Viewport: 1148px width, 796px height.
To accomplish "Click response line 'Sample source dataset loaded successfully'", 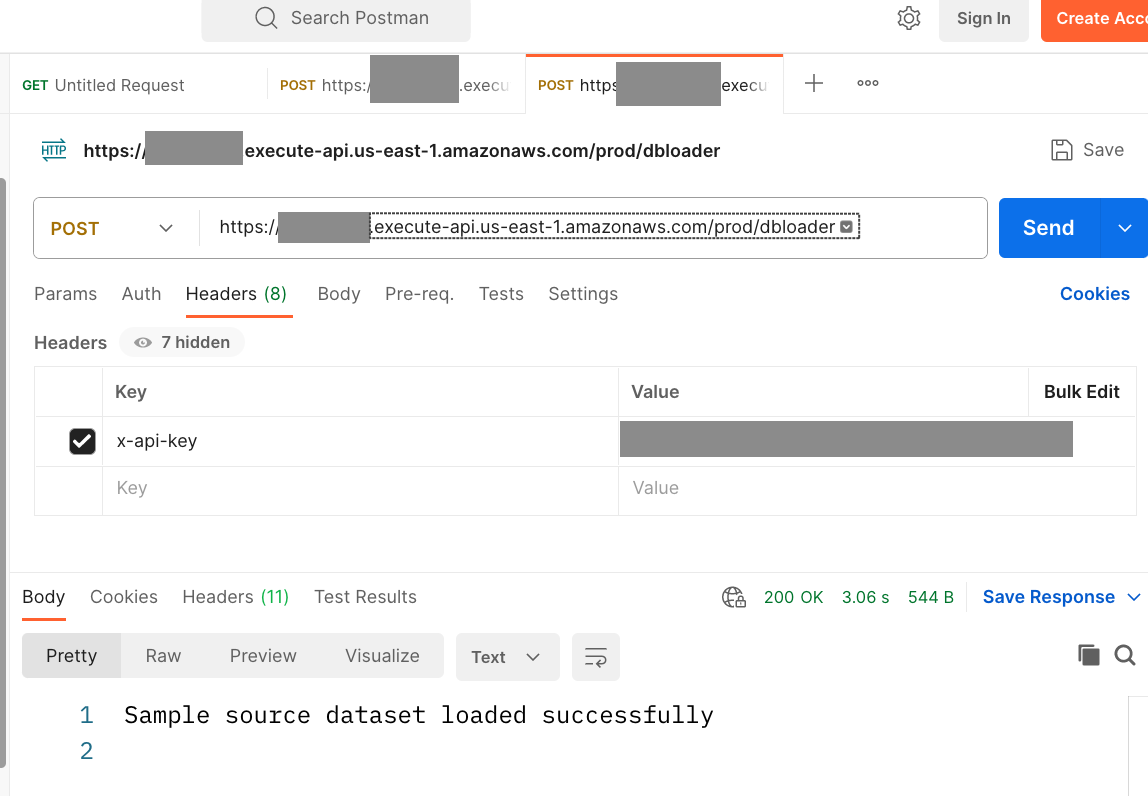I will 419,715.
